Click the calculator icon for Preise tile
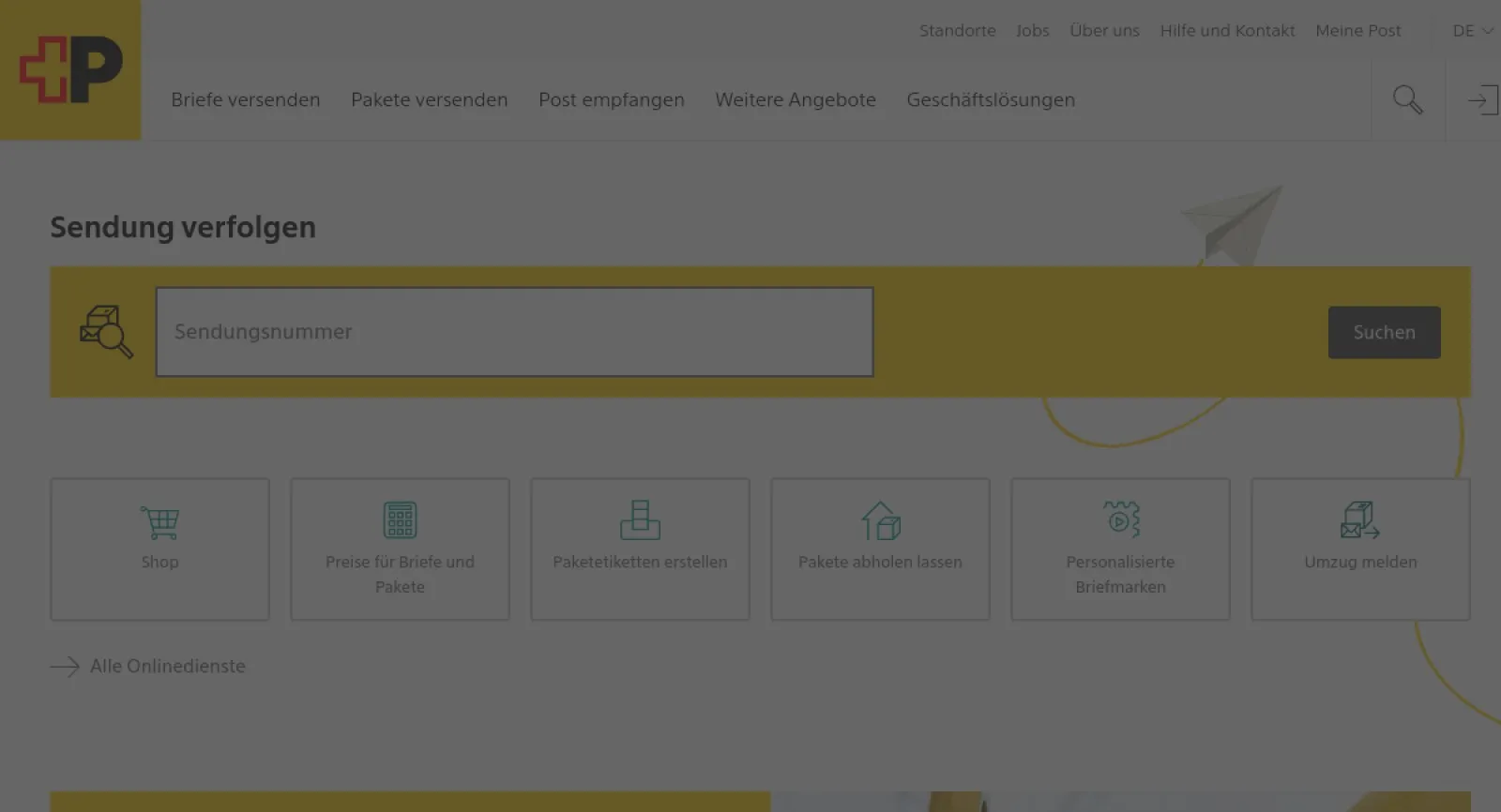1501x812 pixels. tap(400, 519)
